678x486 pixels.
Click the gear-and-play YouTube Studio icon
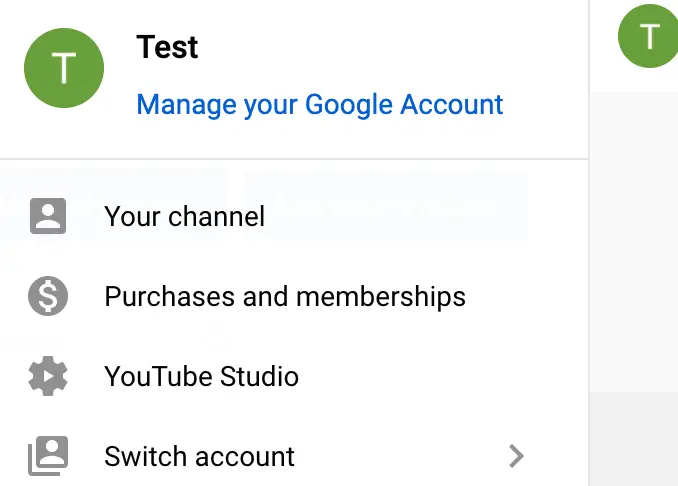(47, 377)
